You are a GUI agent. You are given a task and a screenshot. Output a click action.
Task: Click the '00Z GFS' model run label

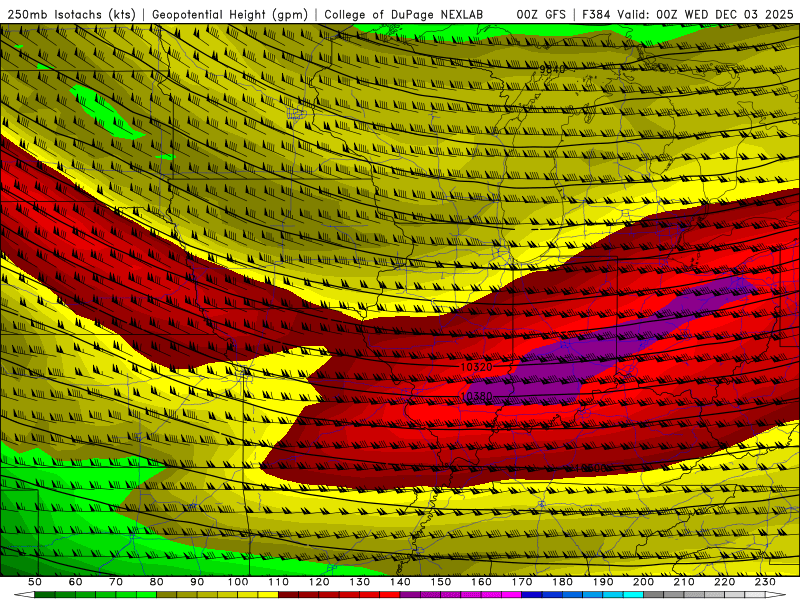(x=541, y=15)
